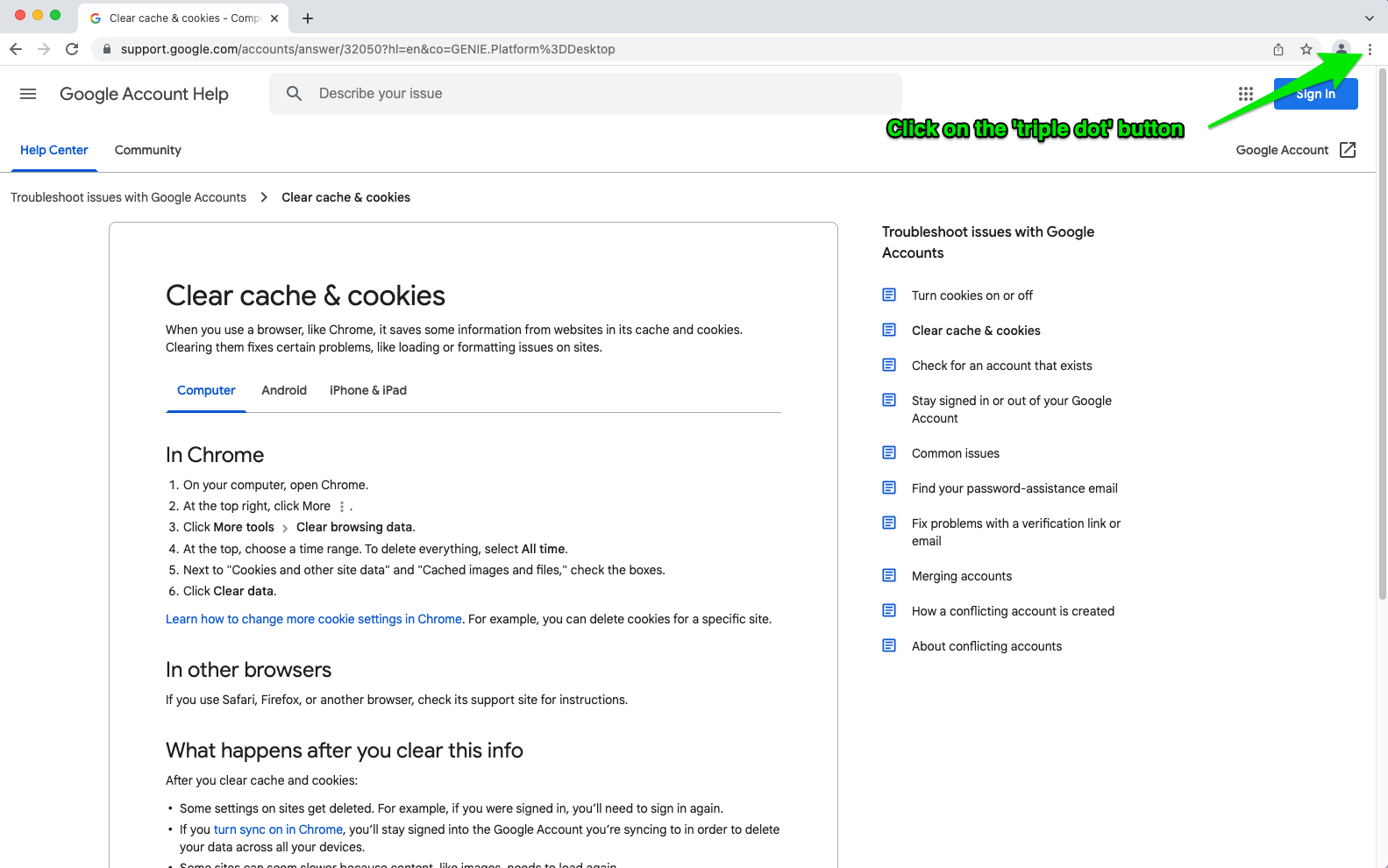
Task: Open Turn cookies on or off article
Action: click(x=972, y=295)
